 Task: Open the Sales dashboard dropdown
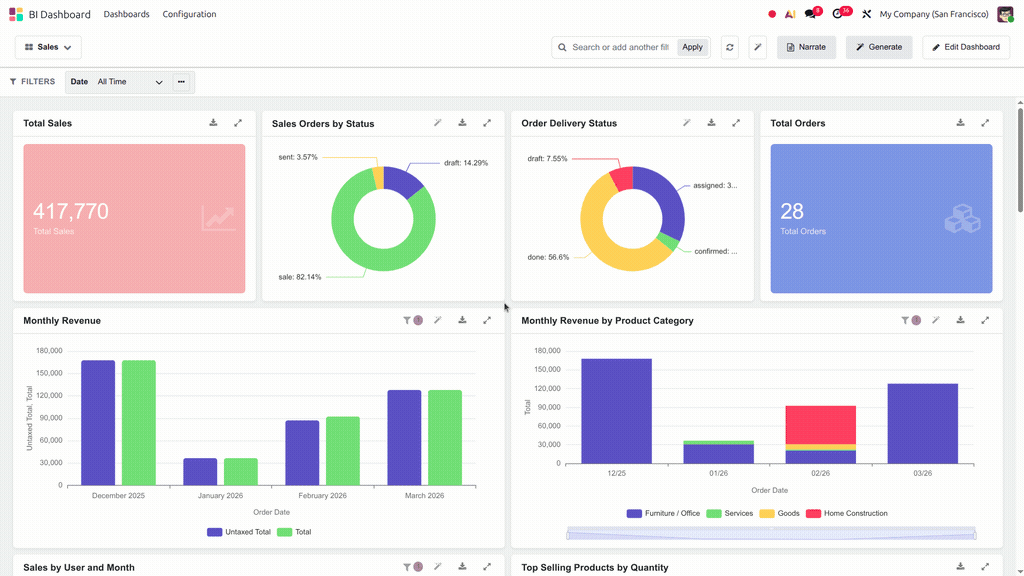(48, 47)
